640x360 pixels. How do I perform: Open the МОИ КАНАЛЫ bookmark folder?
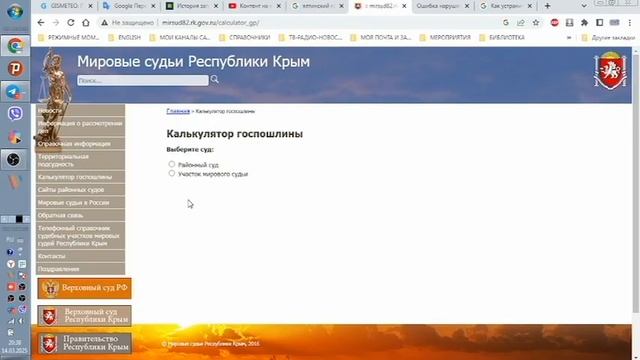[180, 38]
